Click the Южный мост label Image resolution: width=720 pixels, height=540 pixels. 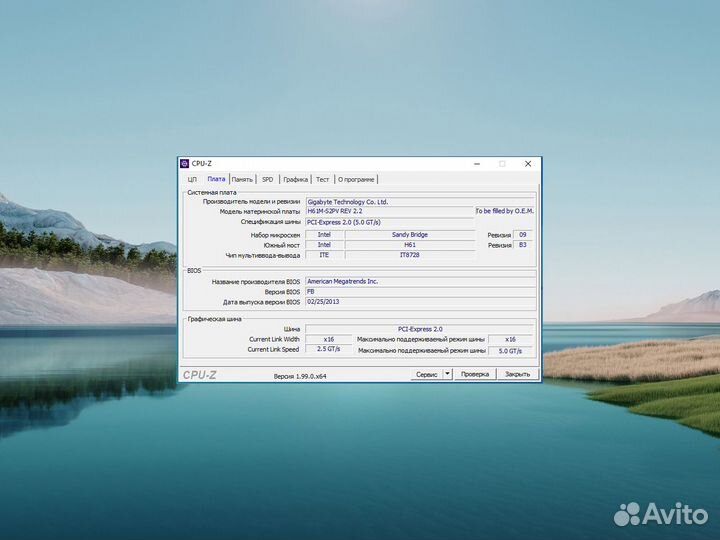[281, 245]
